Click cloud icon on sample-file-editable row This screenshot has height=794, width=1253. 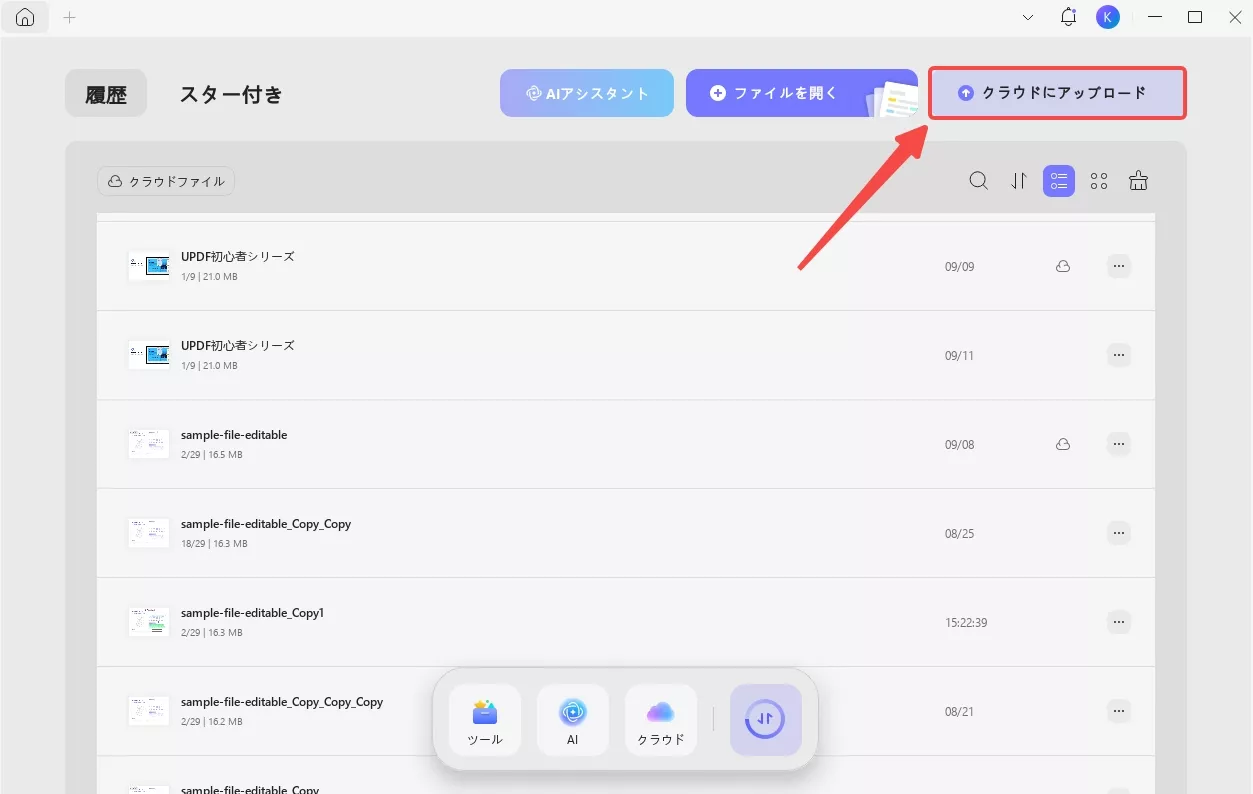tap(1063, 444)
